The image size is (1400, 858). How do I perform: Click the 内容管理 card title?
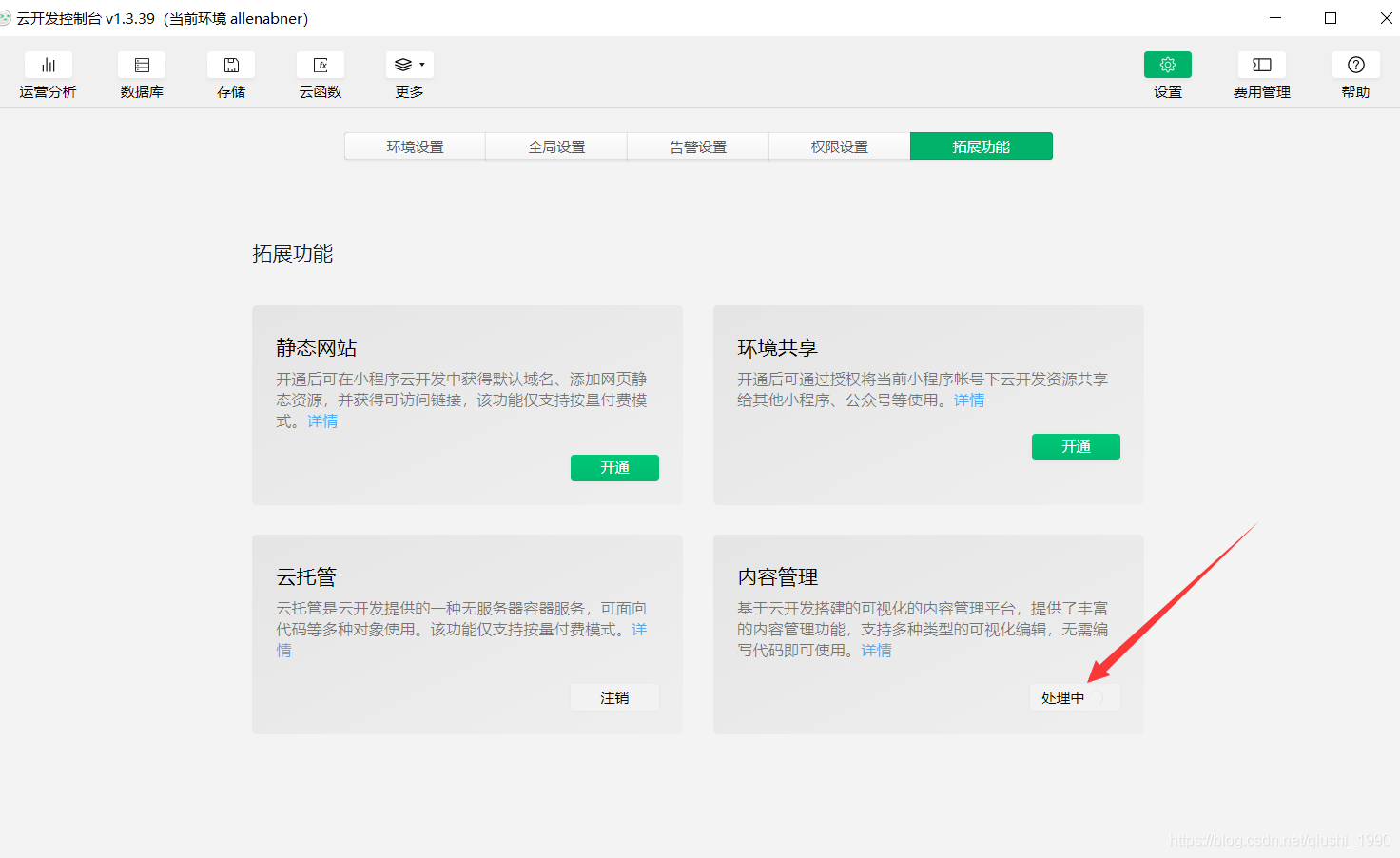(778, 577)
